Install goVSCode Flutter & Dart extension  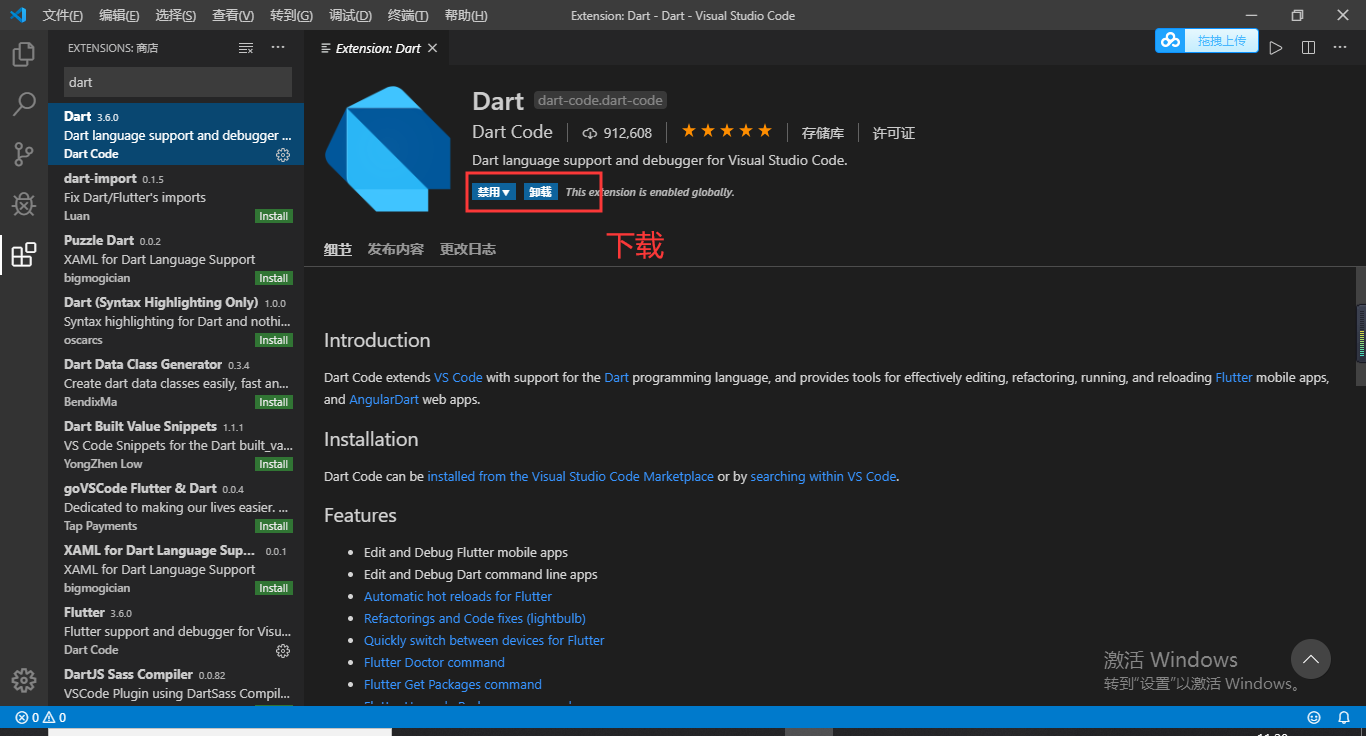point(273,526)
